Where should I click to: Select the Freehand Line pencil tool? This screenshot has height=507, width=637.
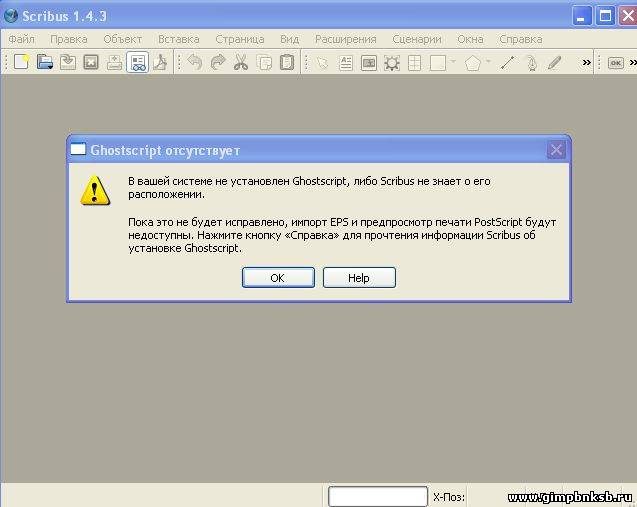[x=554, y=63]
